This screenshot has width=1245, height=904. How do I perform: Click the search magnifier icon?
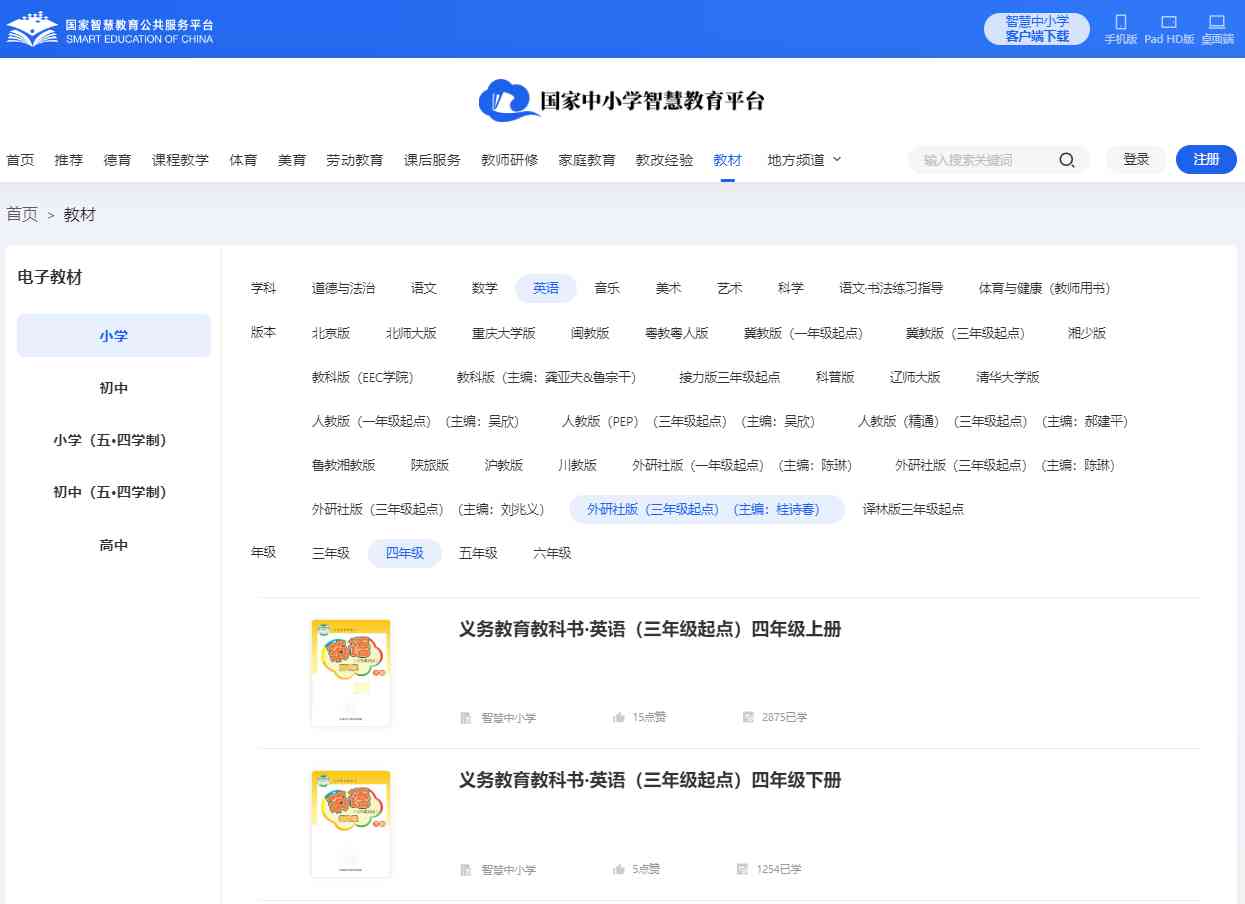click(1067, 160)
